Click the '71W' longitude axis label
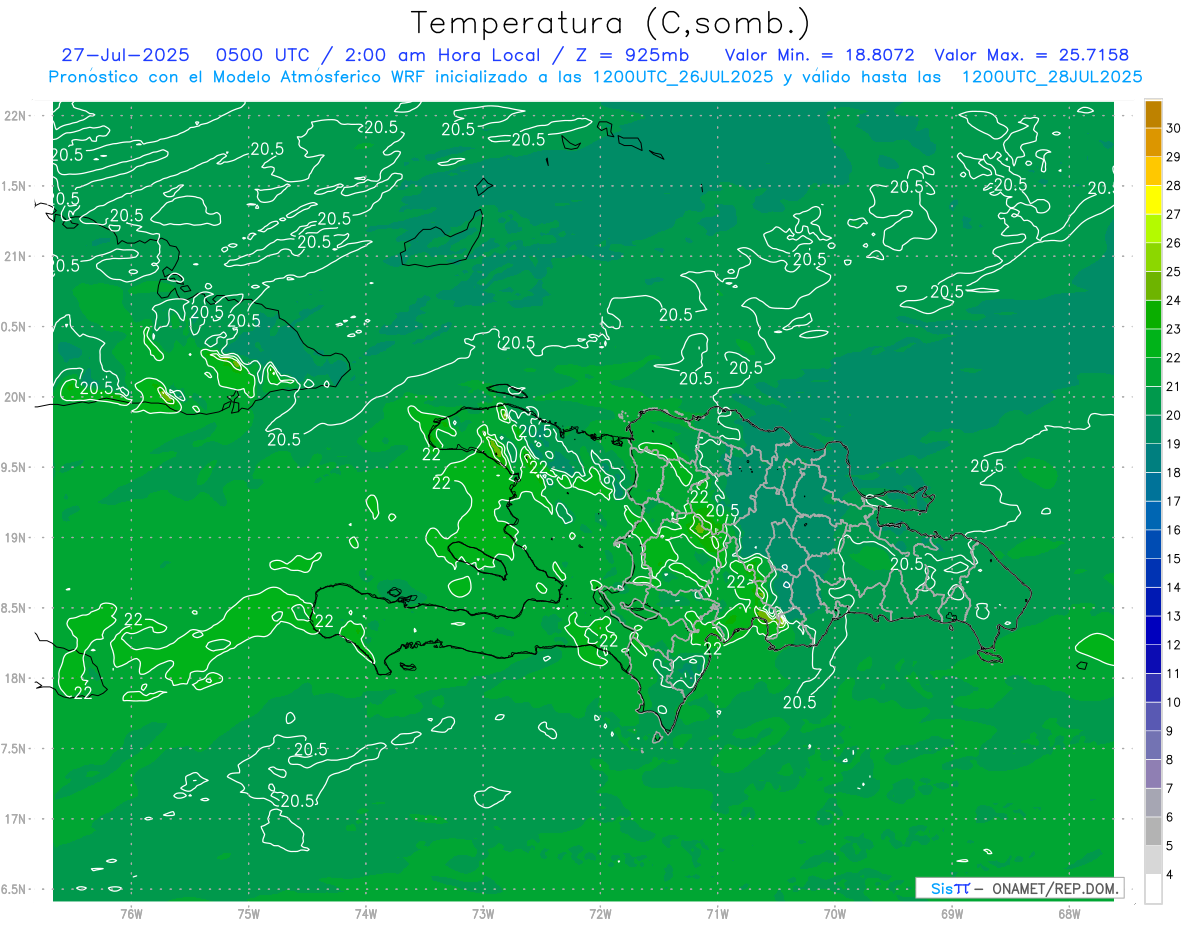Screen dimensions: 1200x927 717,914
